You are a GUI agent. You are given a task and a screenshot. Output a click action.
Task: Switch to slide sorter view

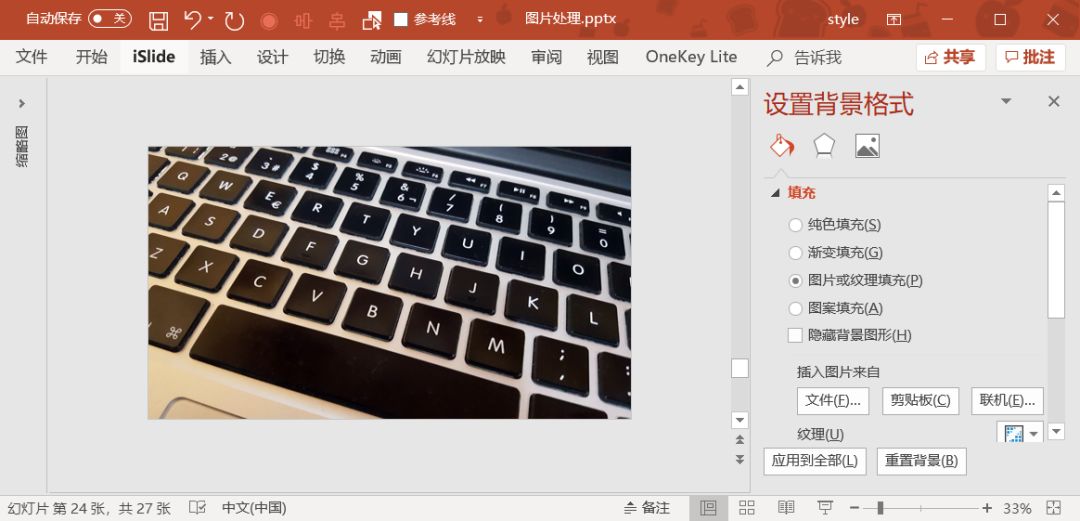point(747,508)
